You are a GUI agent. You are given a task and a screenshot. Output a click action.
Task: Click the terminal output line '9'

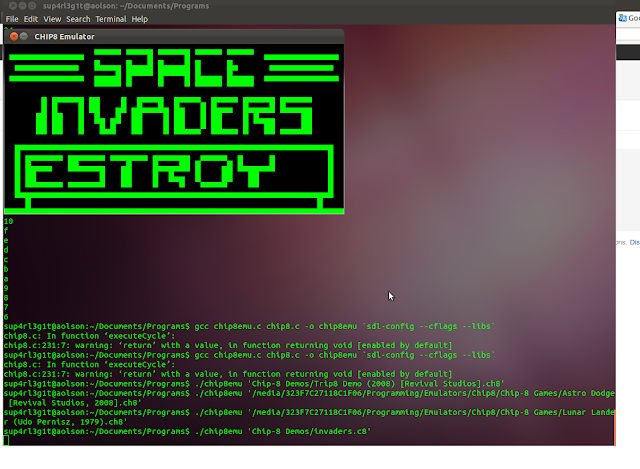6,288
